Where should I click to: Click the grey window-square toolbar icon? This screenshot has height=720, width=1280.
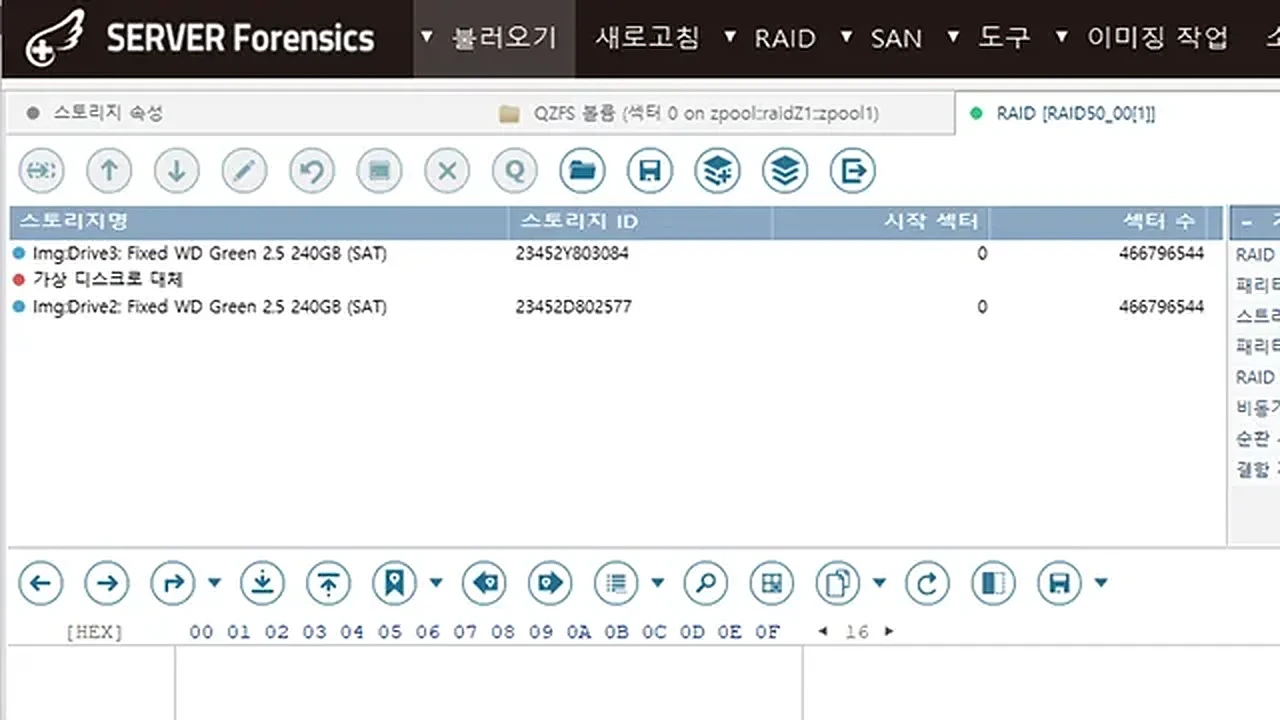tap(379, 171)
